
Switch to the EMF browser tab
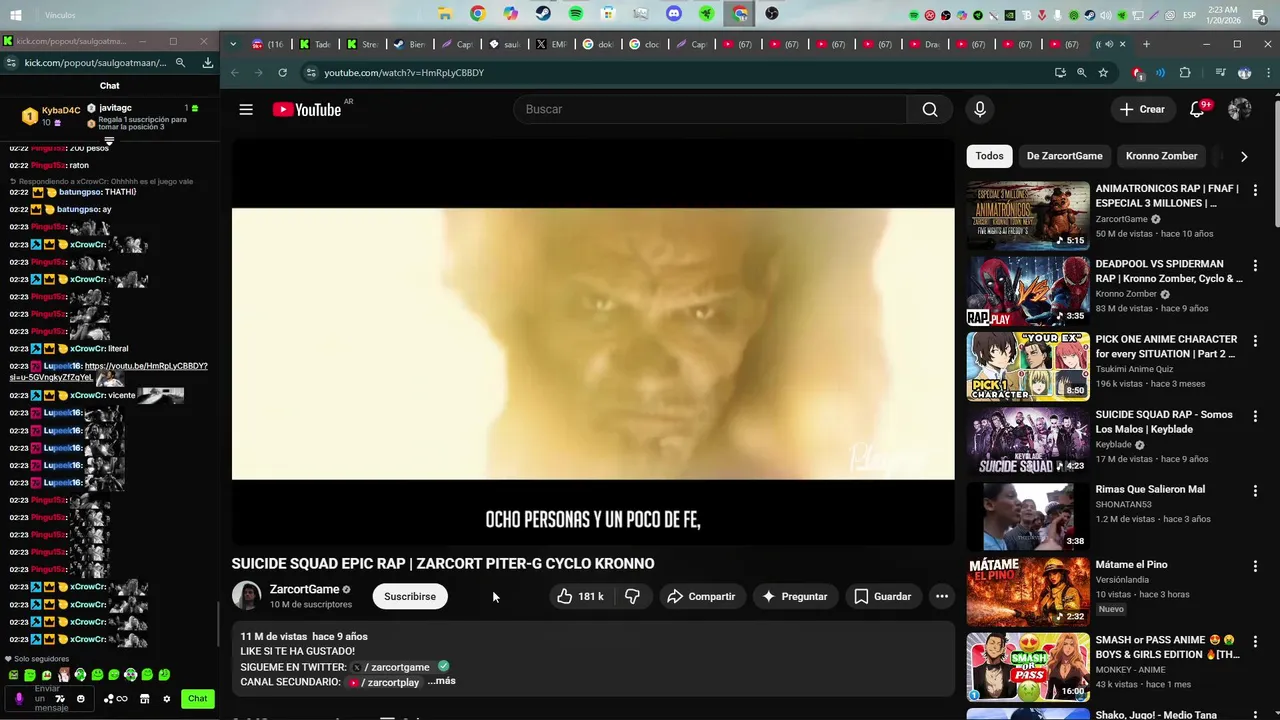[551, 44]
